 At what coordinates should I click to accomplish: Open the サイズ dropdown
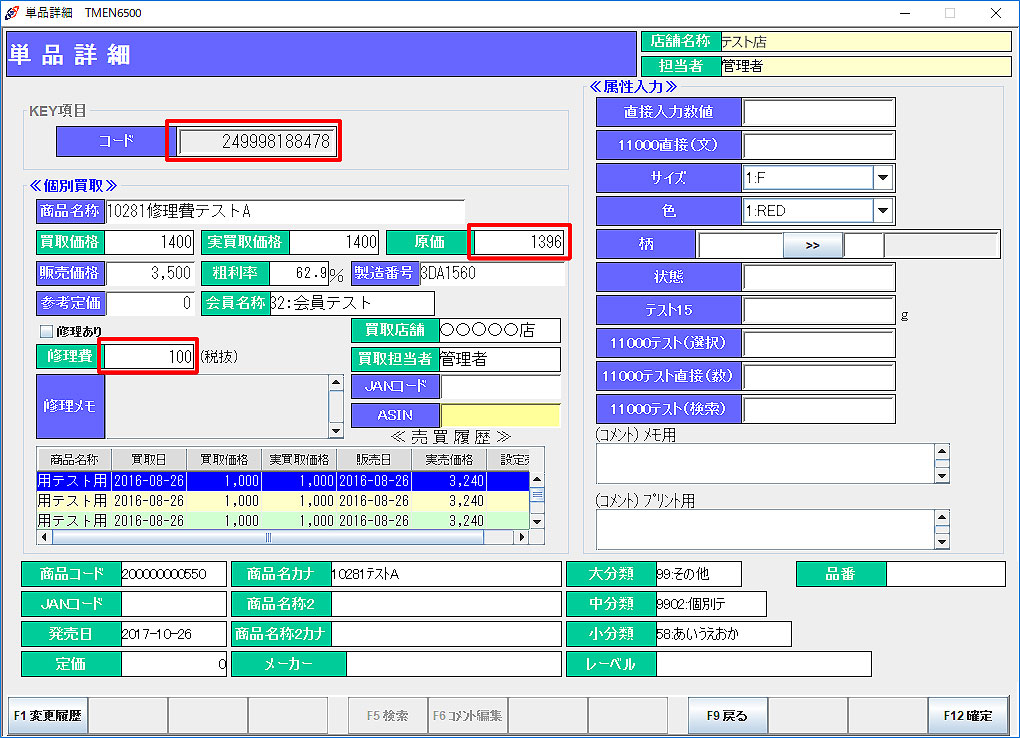coord(882,178)
